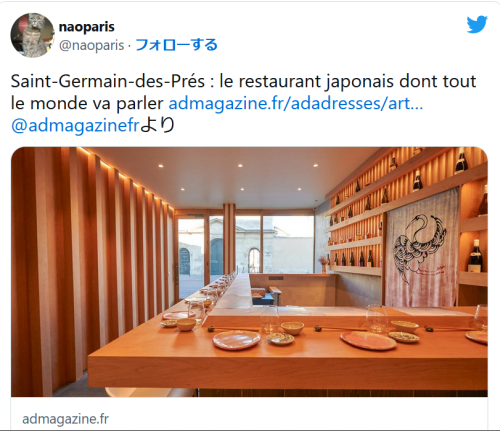Click the 'より' text after the mention
Image resolution: width=500 pixels, height=431 pixels.
[x=157, y=125]
